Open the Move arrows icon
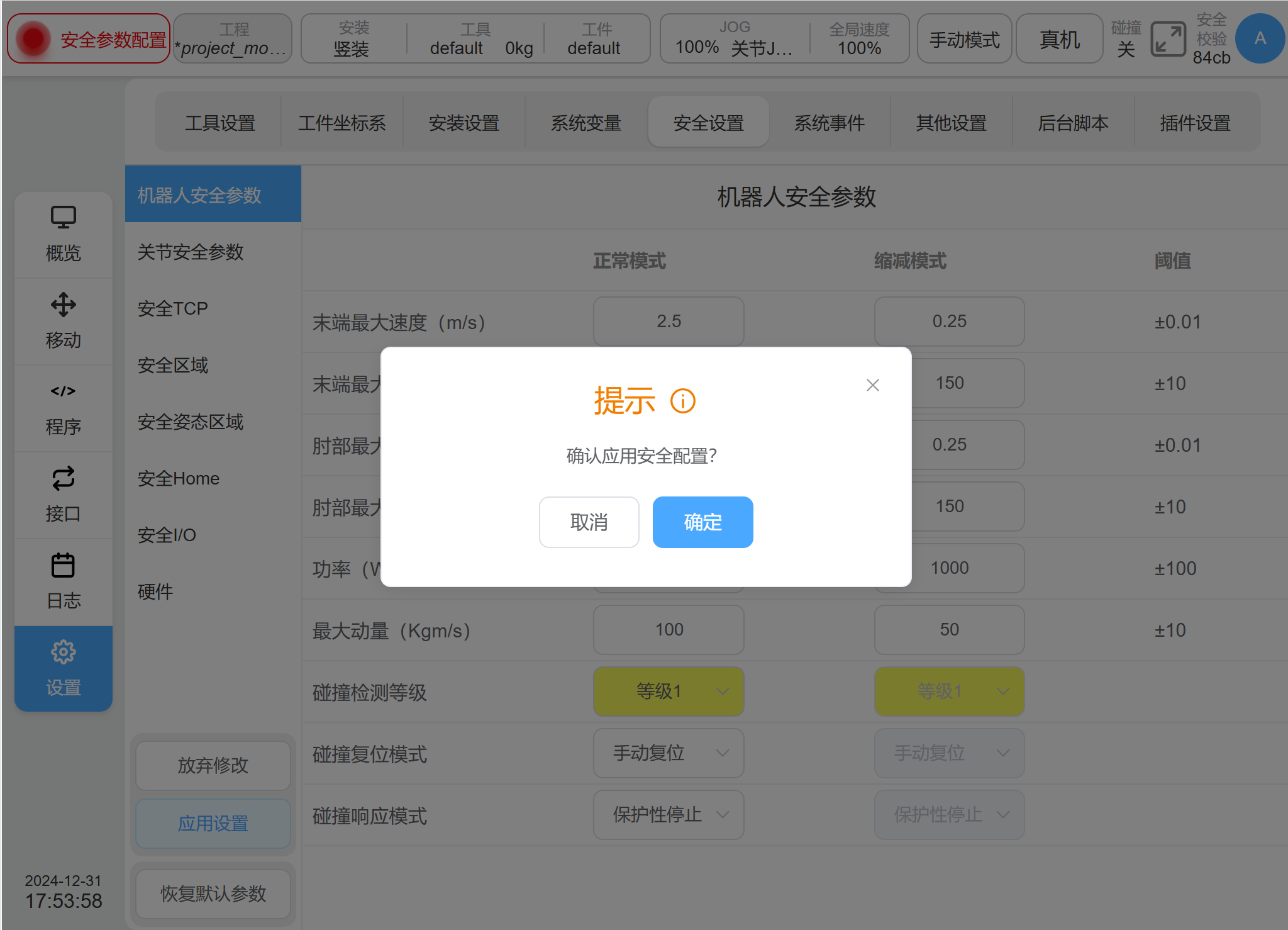The height and width of the screenshot is (930, 1288). point(63,305)
